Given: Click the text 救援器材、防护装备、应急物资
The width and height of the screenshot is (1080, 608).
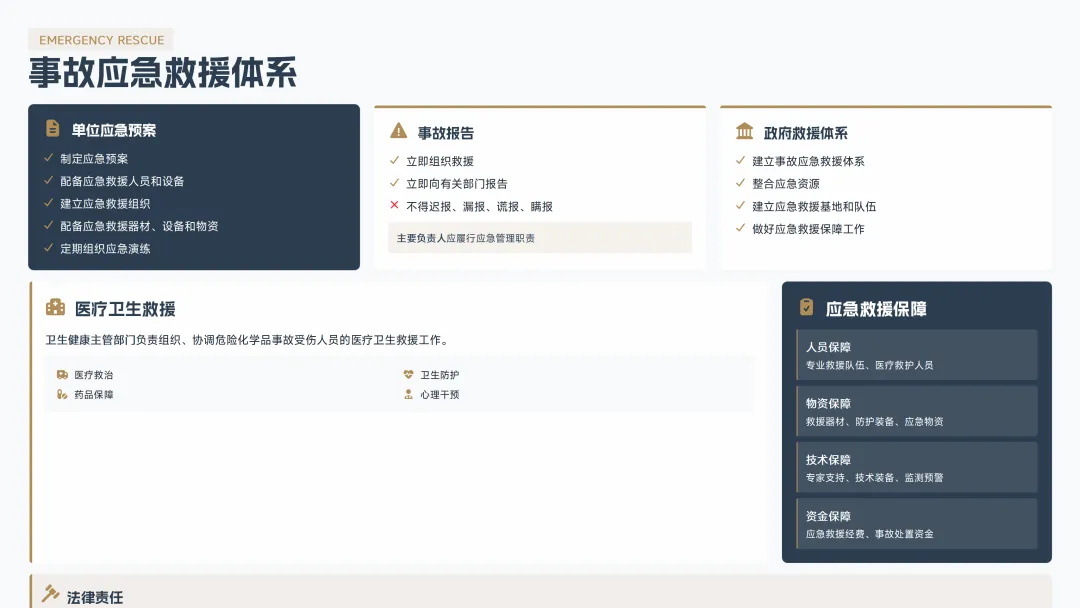Looking at the screenshot, I should (x=874, y=421).
